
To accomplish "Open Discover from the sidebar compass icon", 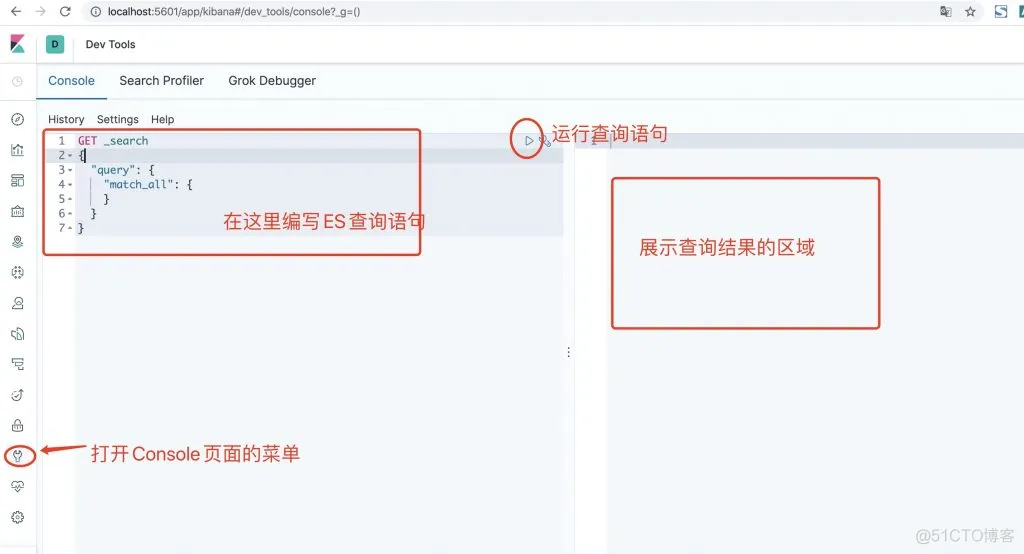I will [18, 119].
